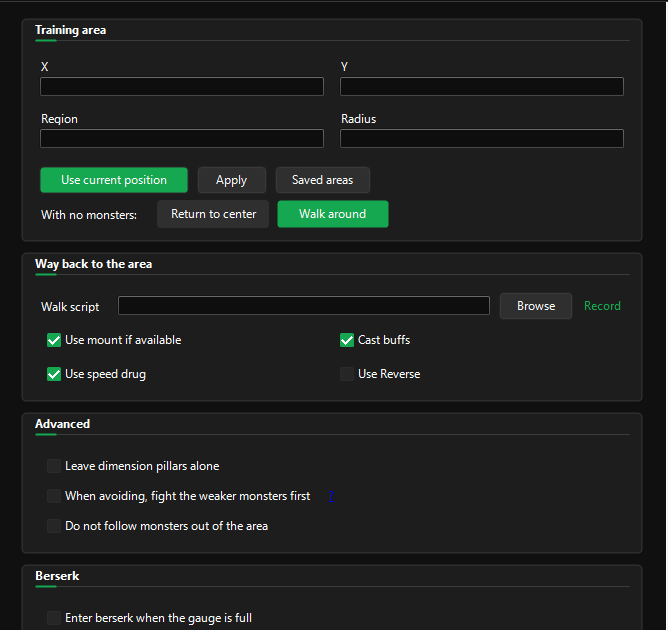Enable Leave dimension pillars alone
This screenshot has height=630, width=668.
click(x=54, y=466)
